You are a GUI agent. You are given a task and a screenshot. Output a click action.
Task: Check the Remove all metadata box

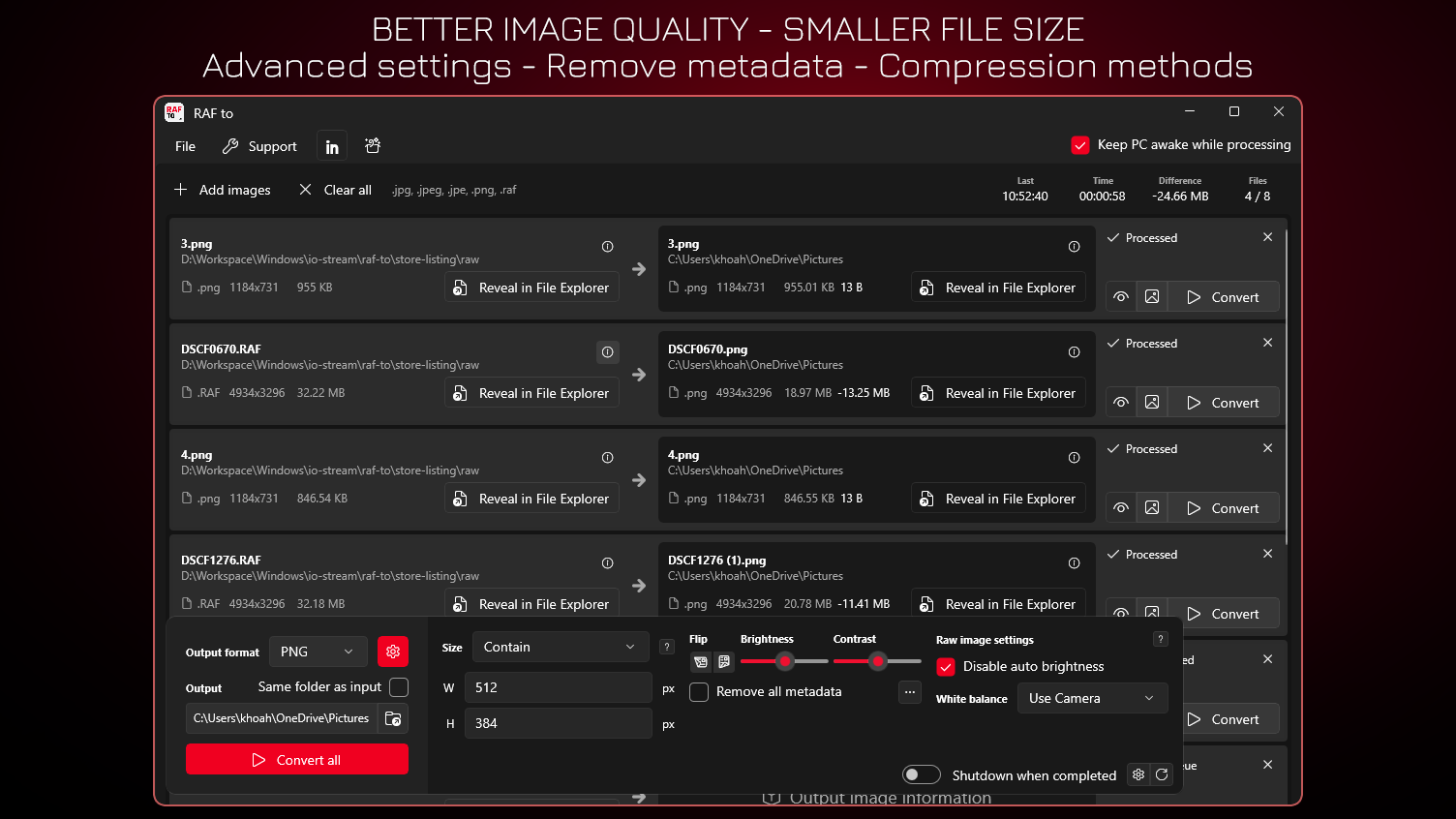pyautogui.click(x=699, y=692)
